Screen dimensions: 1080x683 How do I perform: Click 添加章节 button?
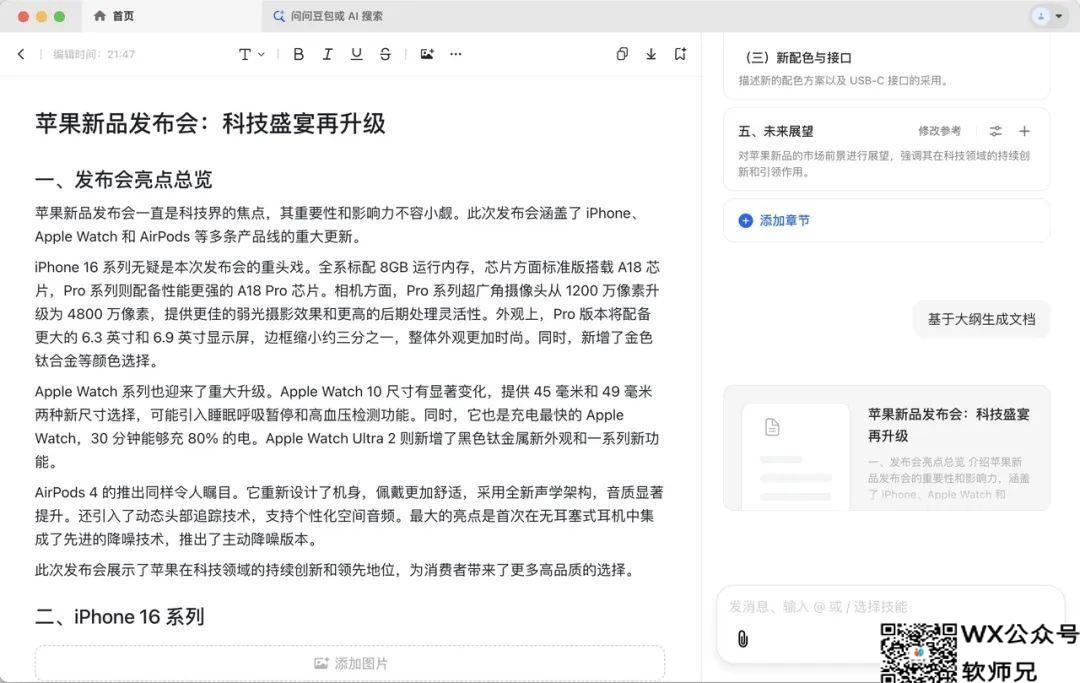coord(886,220)
